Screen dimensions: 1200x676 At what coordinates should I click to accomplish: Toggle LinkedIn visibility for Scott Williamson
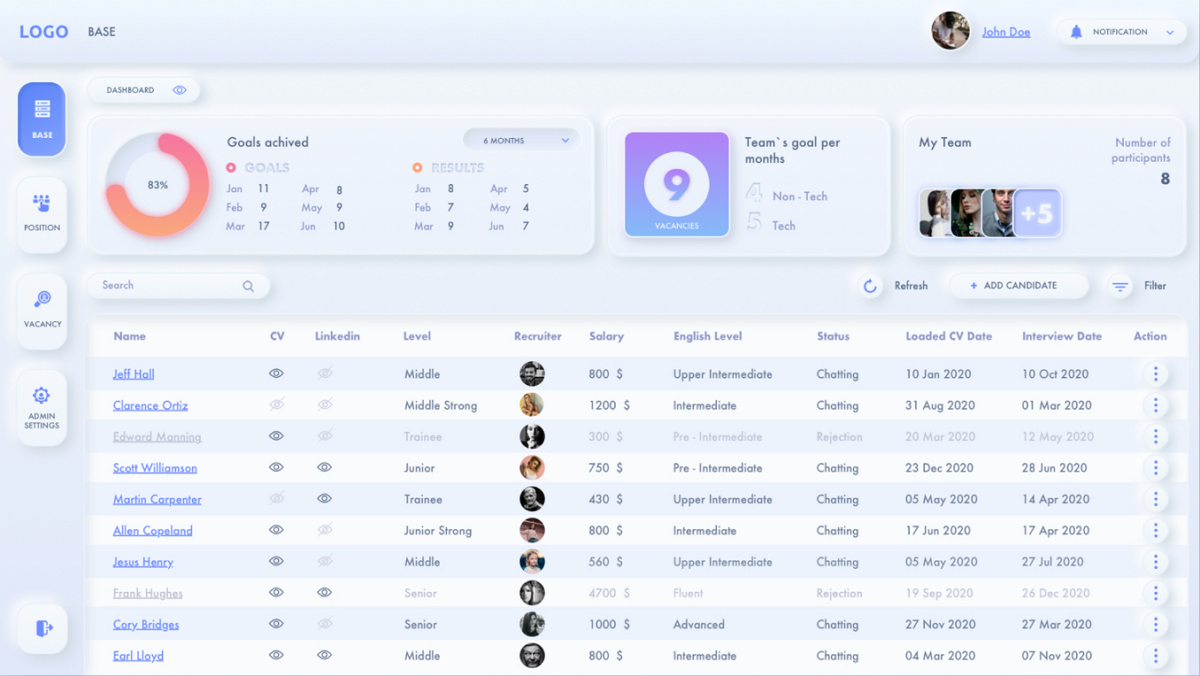[322, 467]
